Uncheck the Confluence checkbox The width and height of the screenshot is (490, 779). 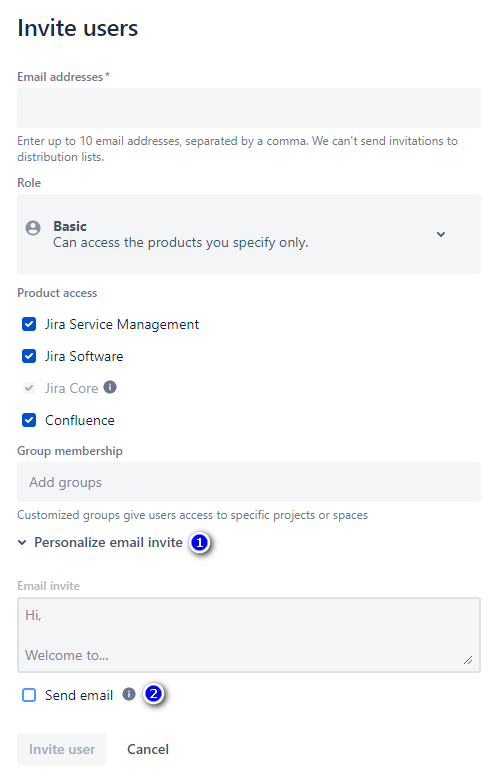(x=29, y=420)
